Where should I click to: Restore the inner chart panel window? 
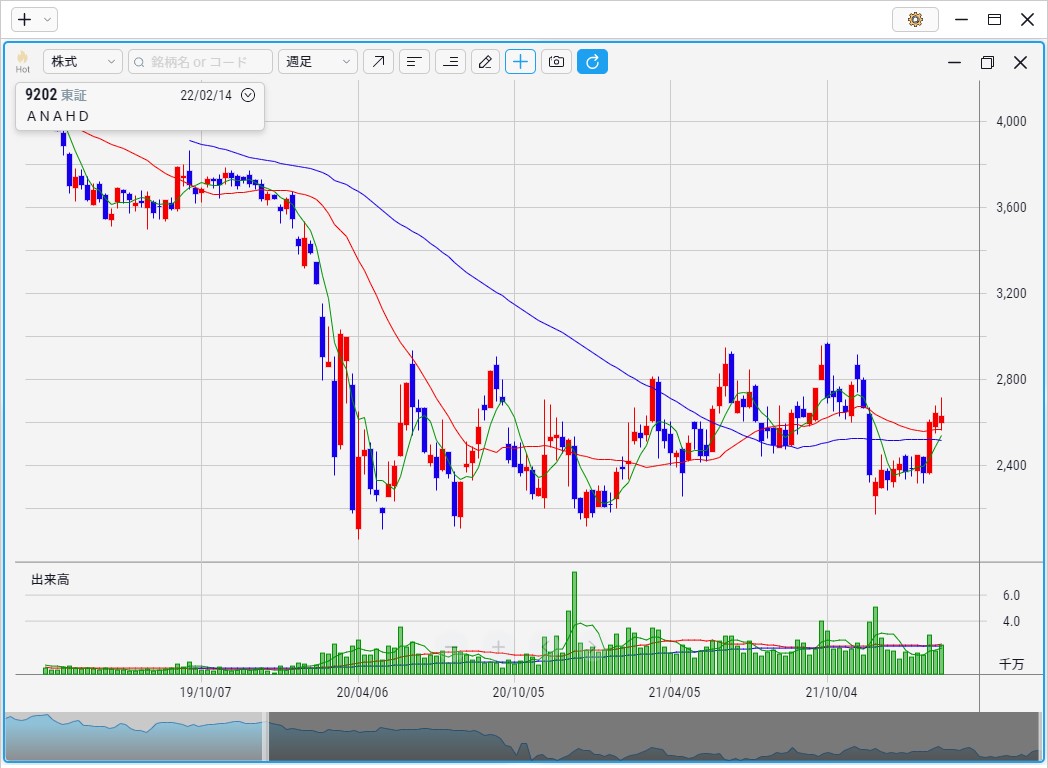pos(987,62)
